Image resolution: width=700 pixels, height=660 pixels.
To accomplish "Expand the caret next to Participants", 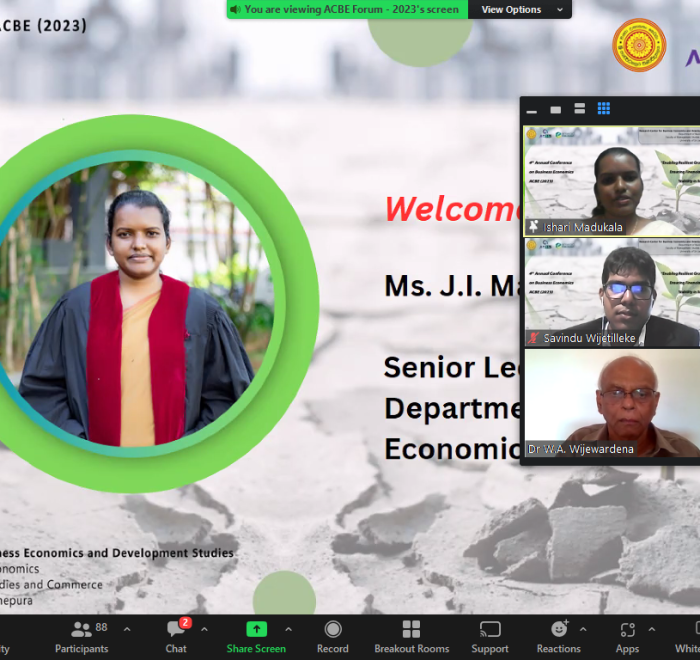I will pyautogui.click(x=126, y=629).
